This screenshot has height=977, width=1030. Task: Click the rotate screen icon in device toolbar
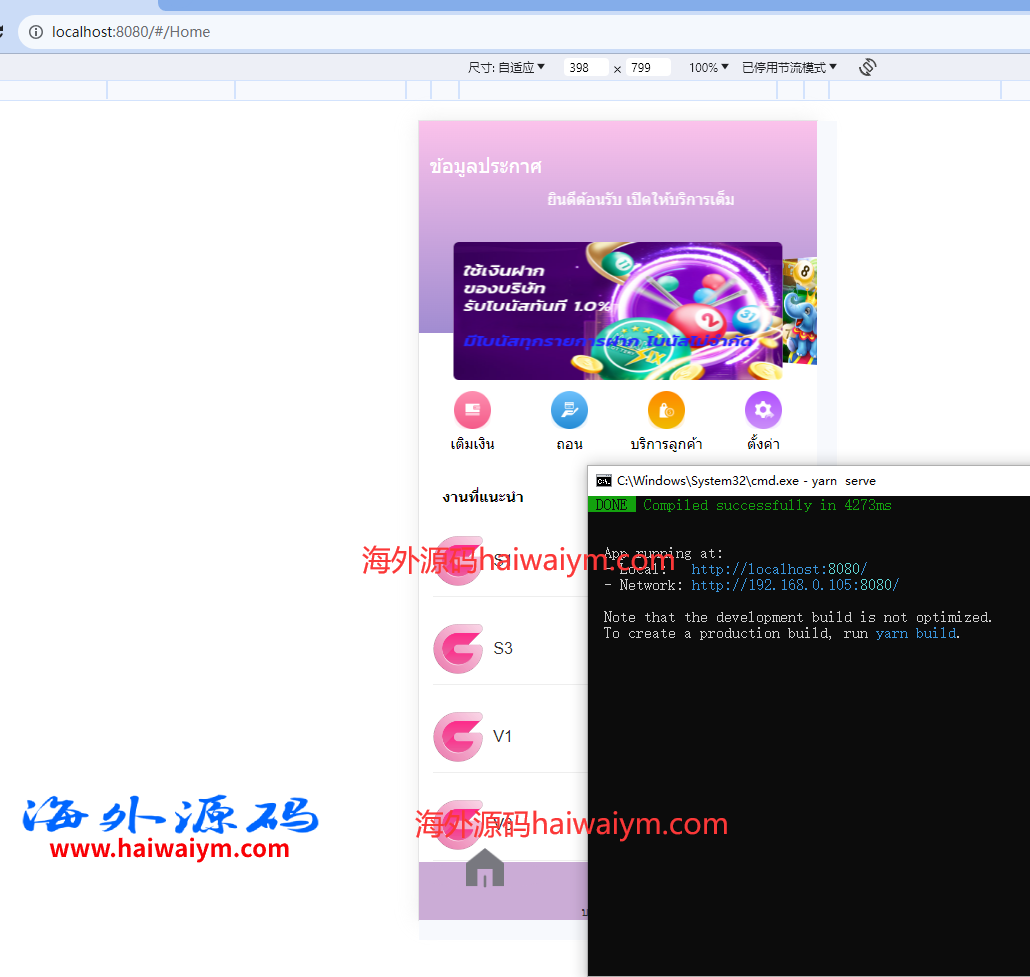pyautogui.click(x=867, y=67)
